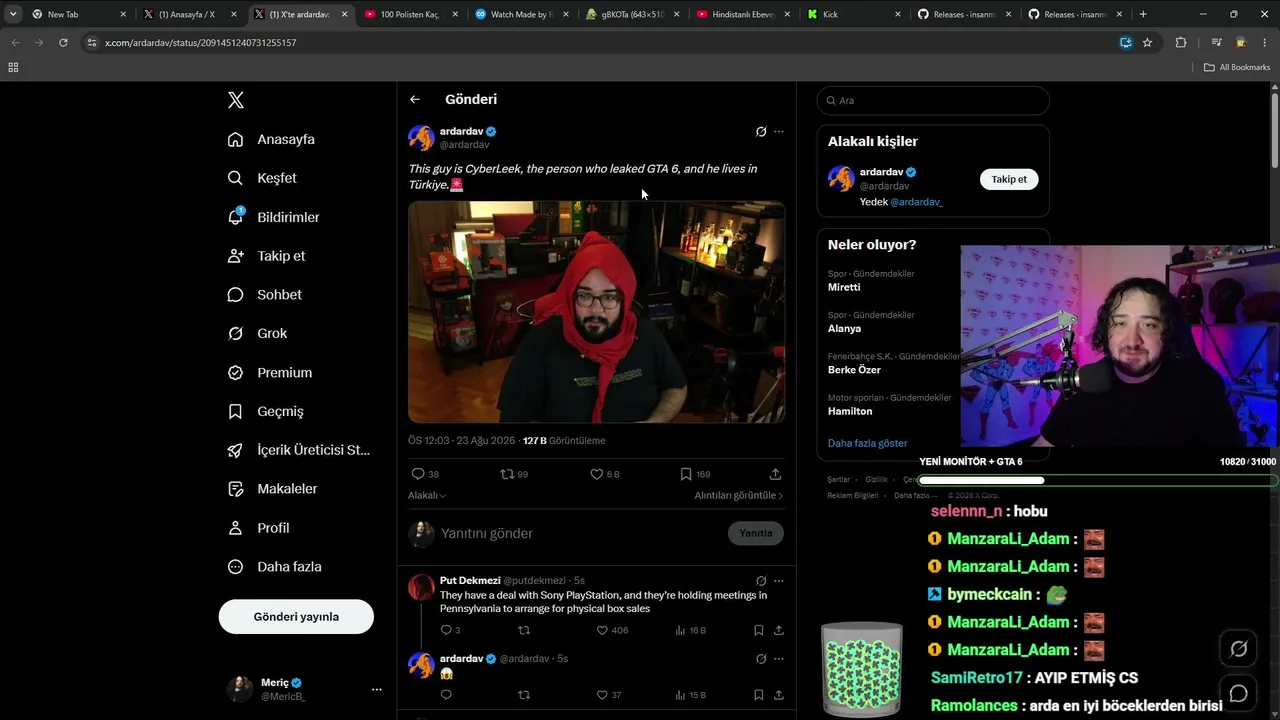Screen dimensions: 1280x720
Task: Open the Chrome apps grid icon
Action: [x=13, y=67]
